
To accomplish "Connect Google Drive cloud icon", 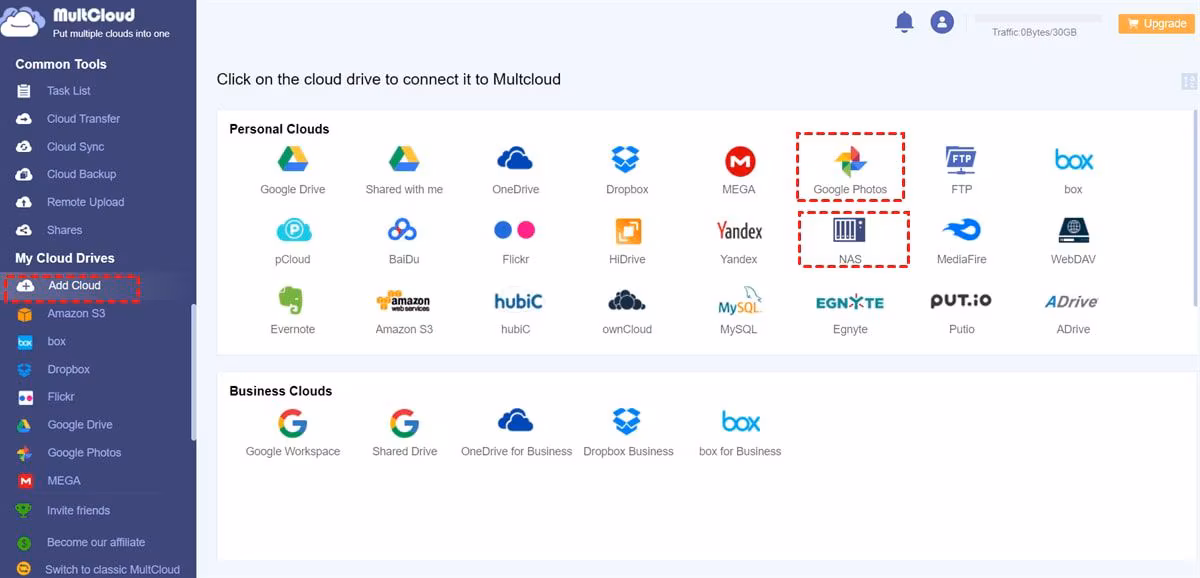I will (292, 159).
